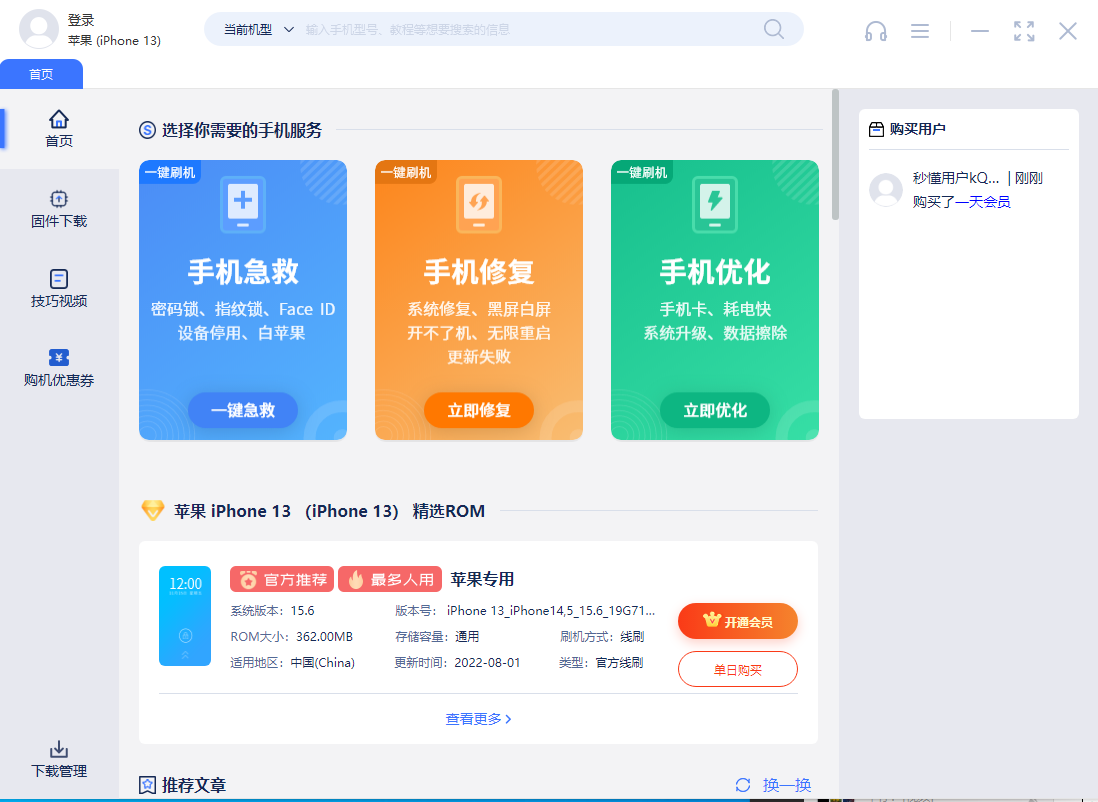Open the hamburger menu icon

click(x=920, y=31)
